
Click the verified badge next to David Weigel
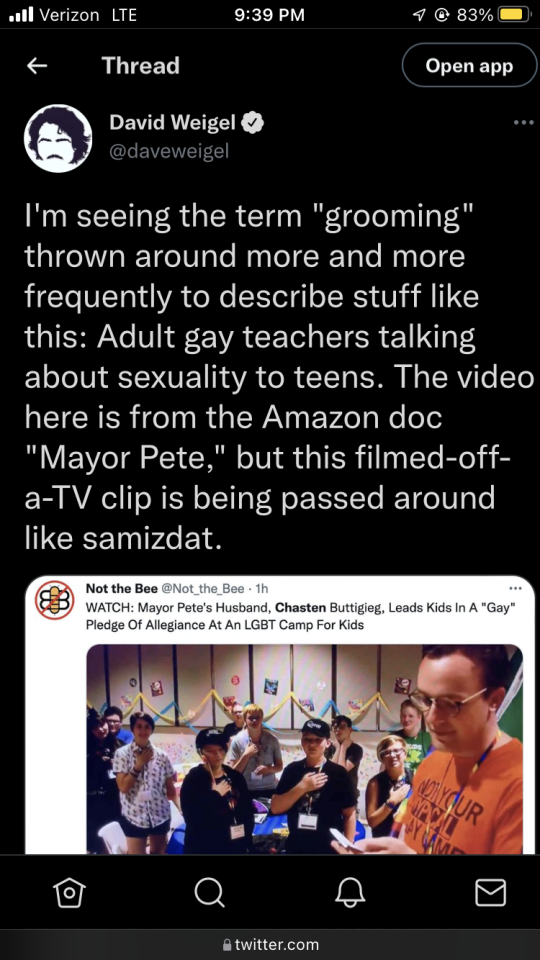[x=252, y=123]
